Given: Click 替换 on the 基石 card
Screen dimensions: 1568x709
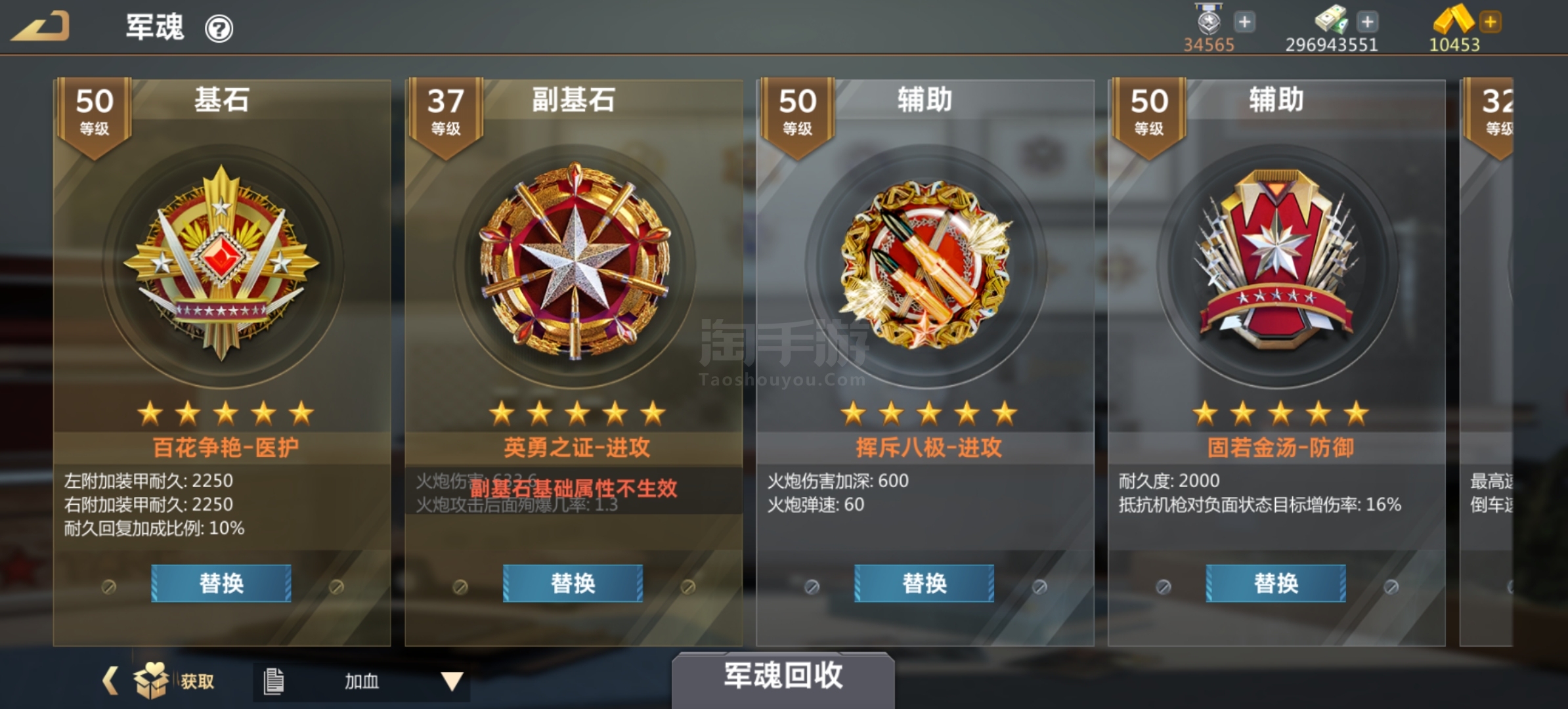Looking at the screenshot, I should (x=221, y=583).
